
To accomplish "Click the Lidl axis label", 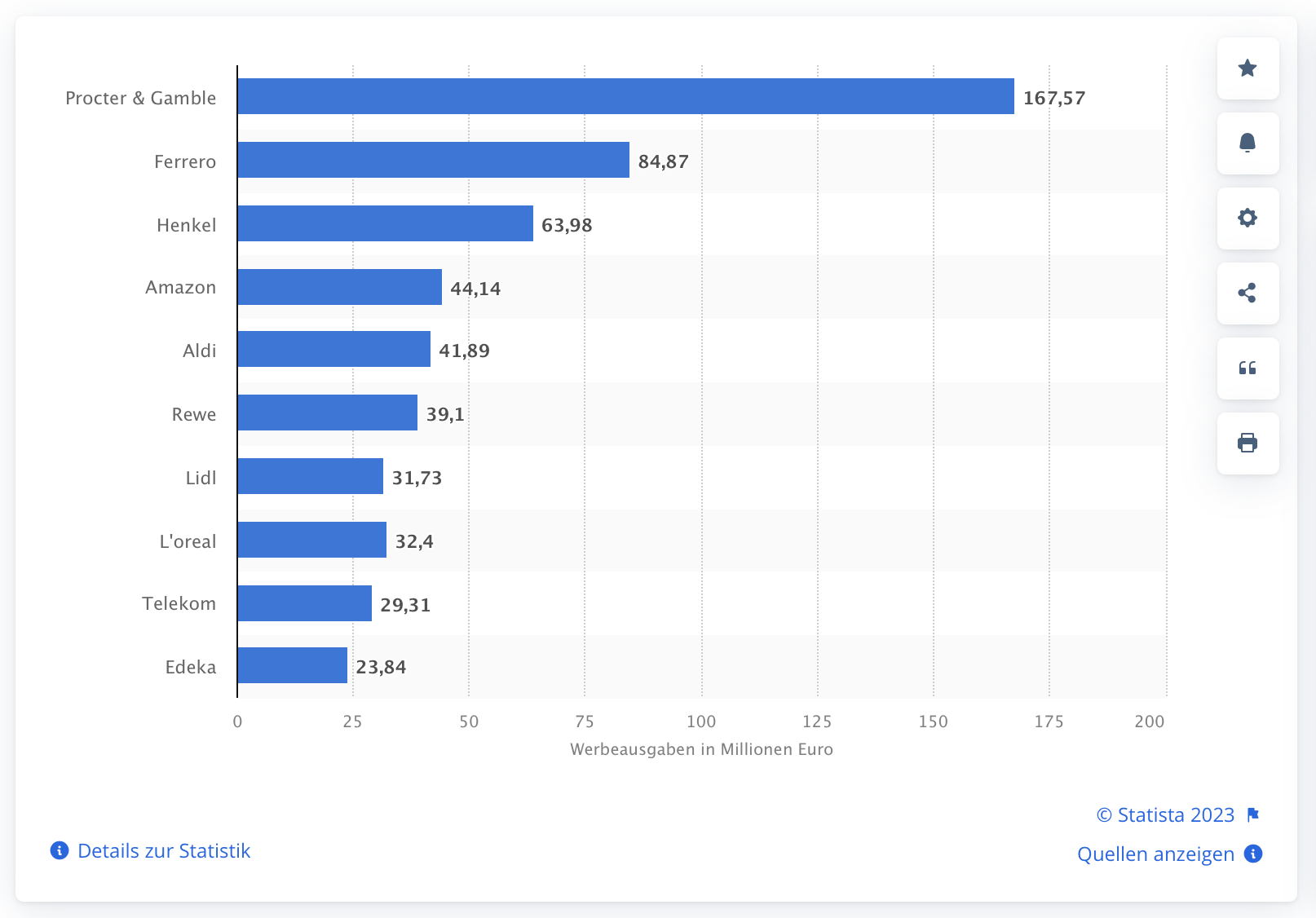I will pos(201,478).
